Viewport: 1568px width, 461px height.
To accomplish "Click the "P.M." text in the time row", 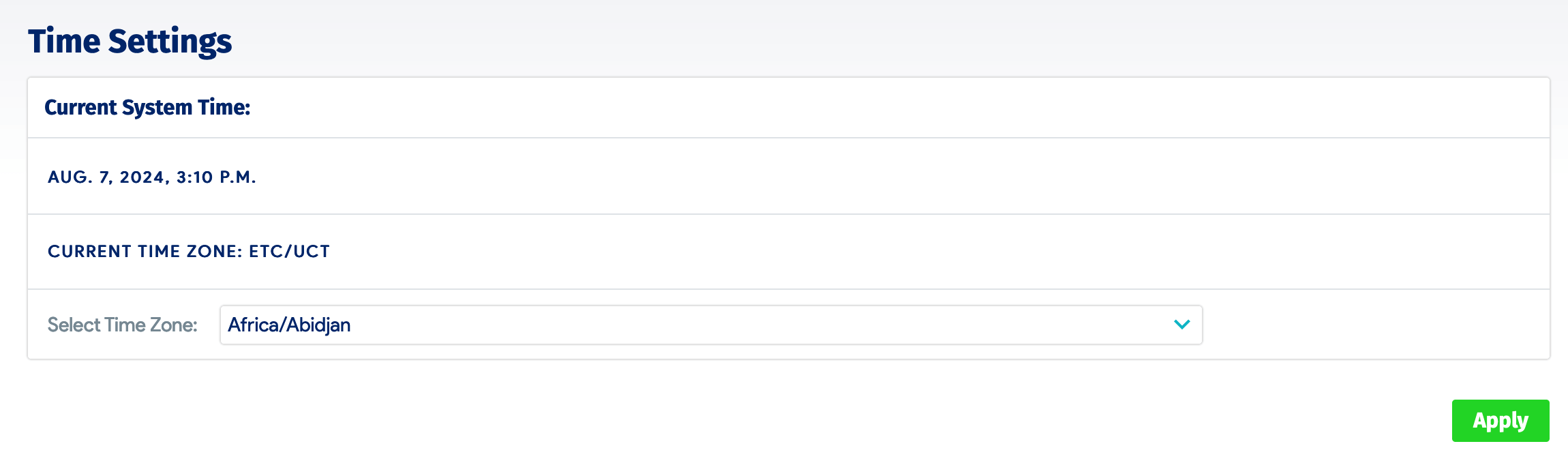I will 237,177.
